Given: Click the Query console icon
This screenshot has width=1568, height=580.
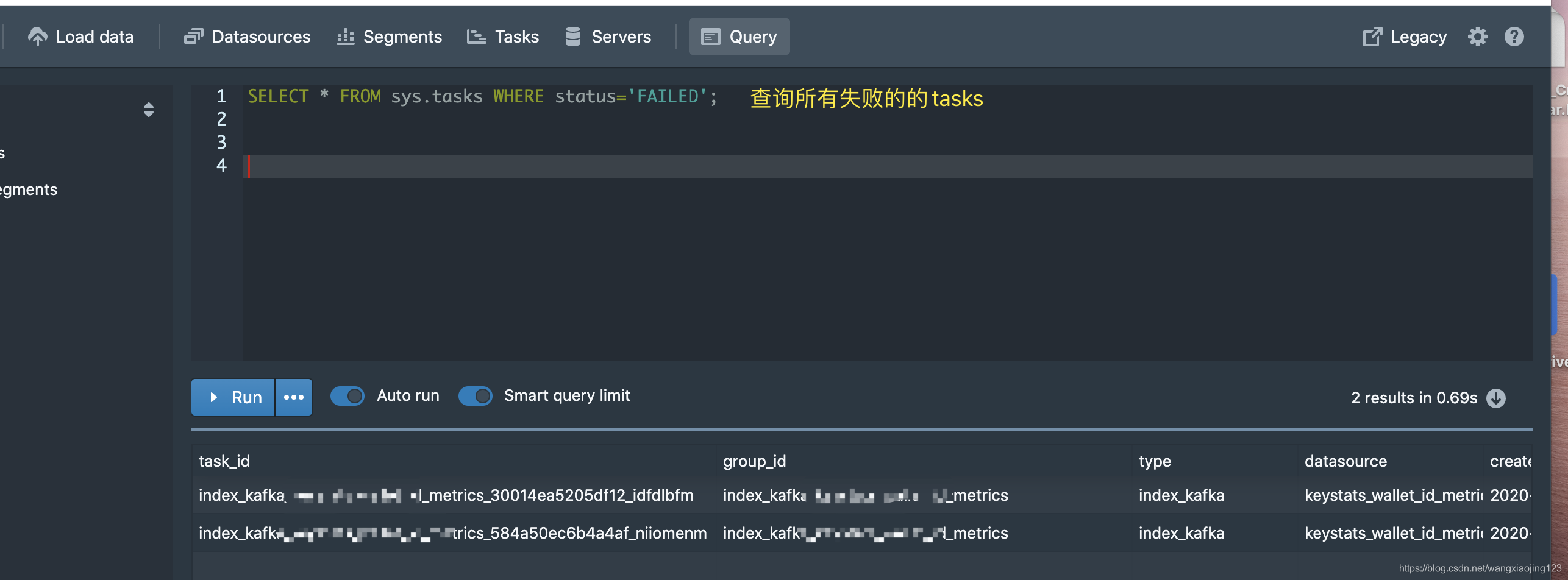Looking at the screenshot, I should click(710, 37).
